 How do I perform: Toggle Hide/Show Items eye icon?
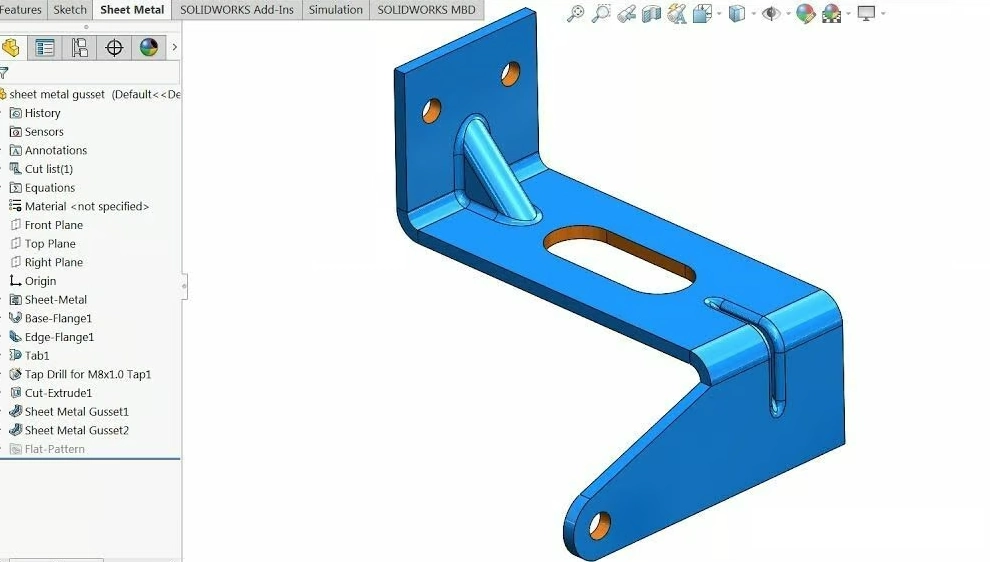[770, 14]
